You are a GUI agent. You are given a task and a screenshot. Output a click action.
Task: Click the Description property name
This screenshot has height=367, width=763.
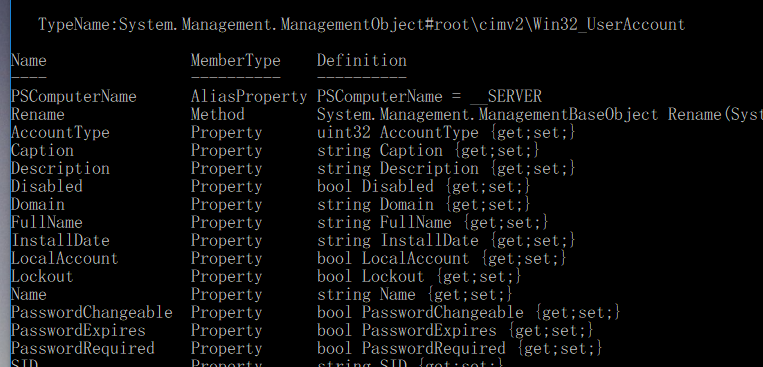[x=60, y=168]
